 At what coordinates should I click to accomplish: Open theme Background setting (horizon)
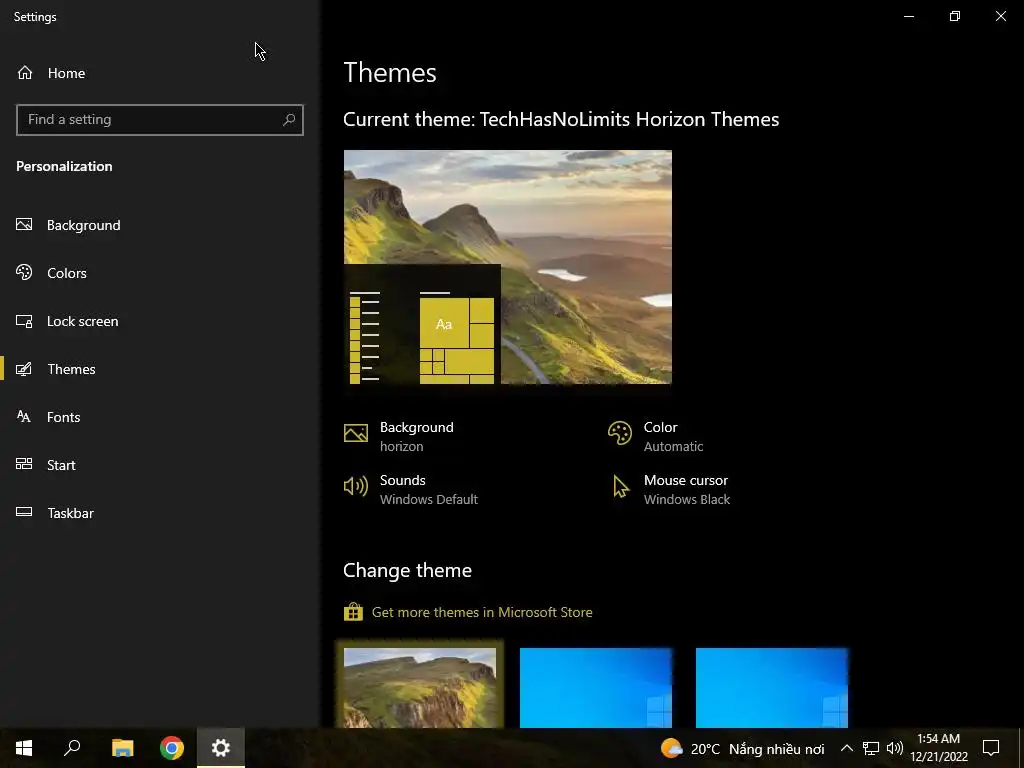click(399, 436)
